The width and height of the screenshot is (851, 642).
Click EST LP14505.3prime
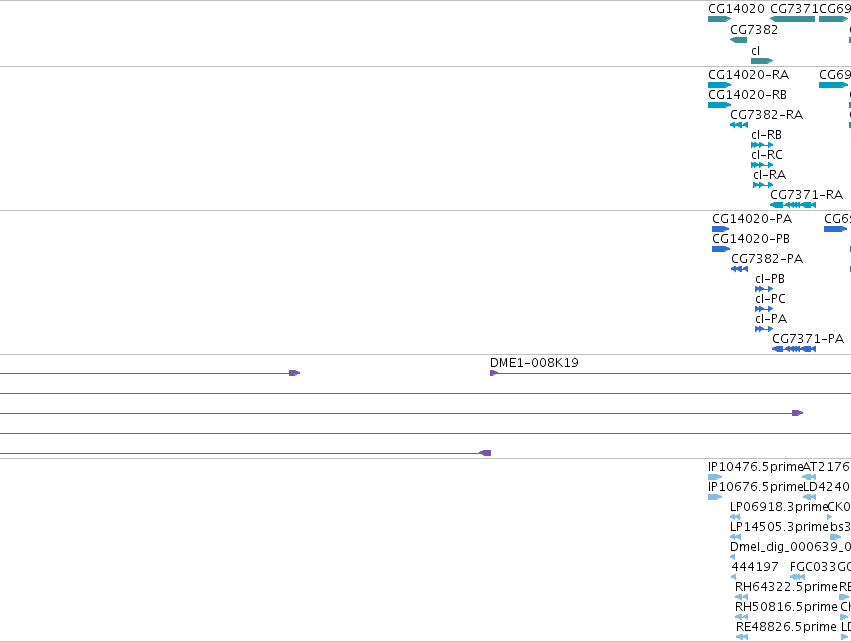click(735, 537)
